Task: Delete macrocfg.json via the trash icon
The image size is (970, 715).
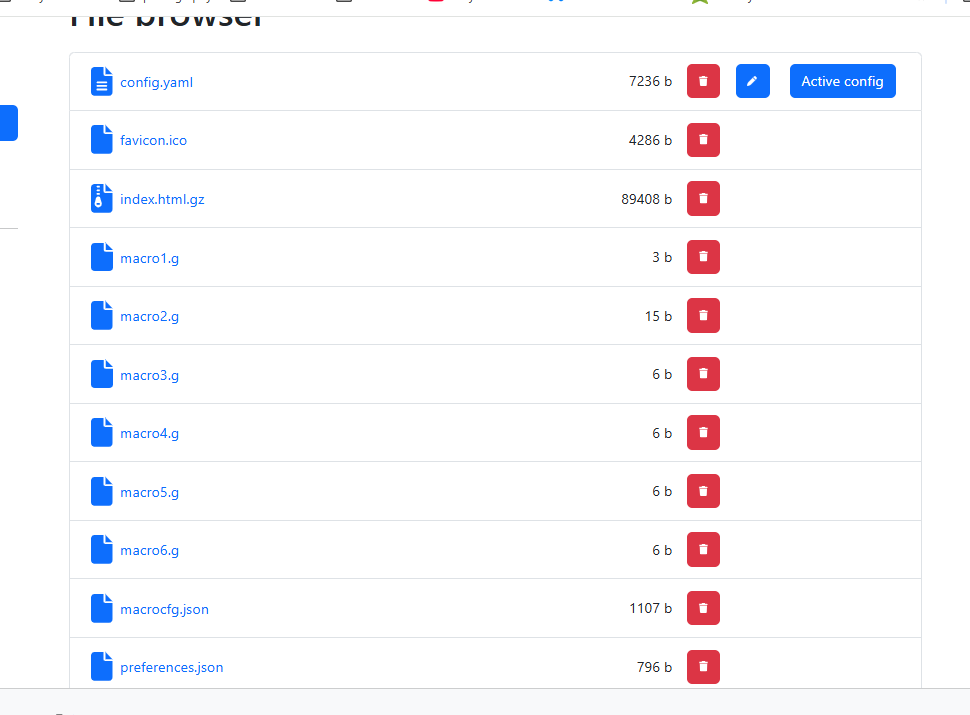Action: (x=703, y=607)
